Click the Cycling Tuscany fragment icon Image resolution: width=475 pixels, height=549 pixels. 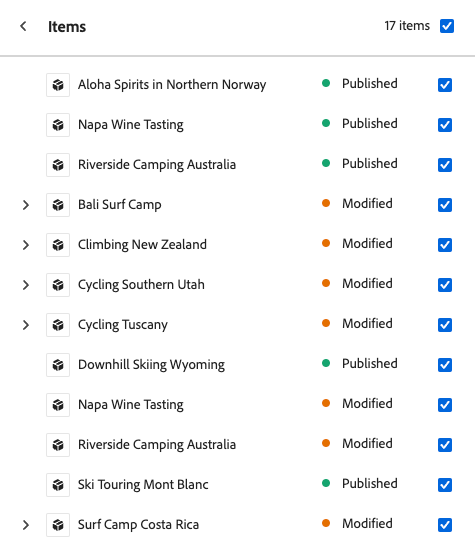point(58,325)
